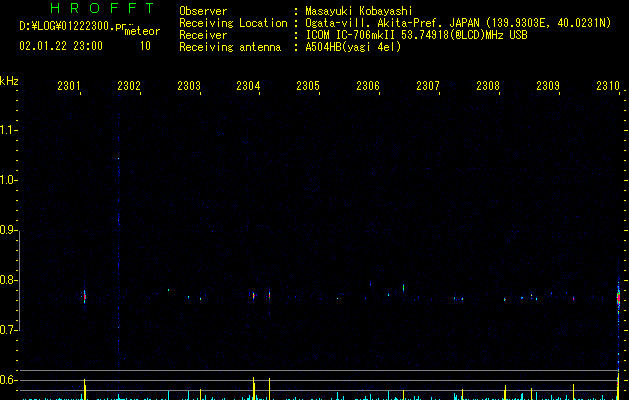Click the ICOM IC-706mkII receiver text

coord(416,35)
